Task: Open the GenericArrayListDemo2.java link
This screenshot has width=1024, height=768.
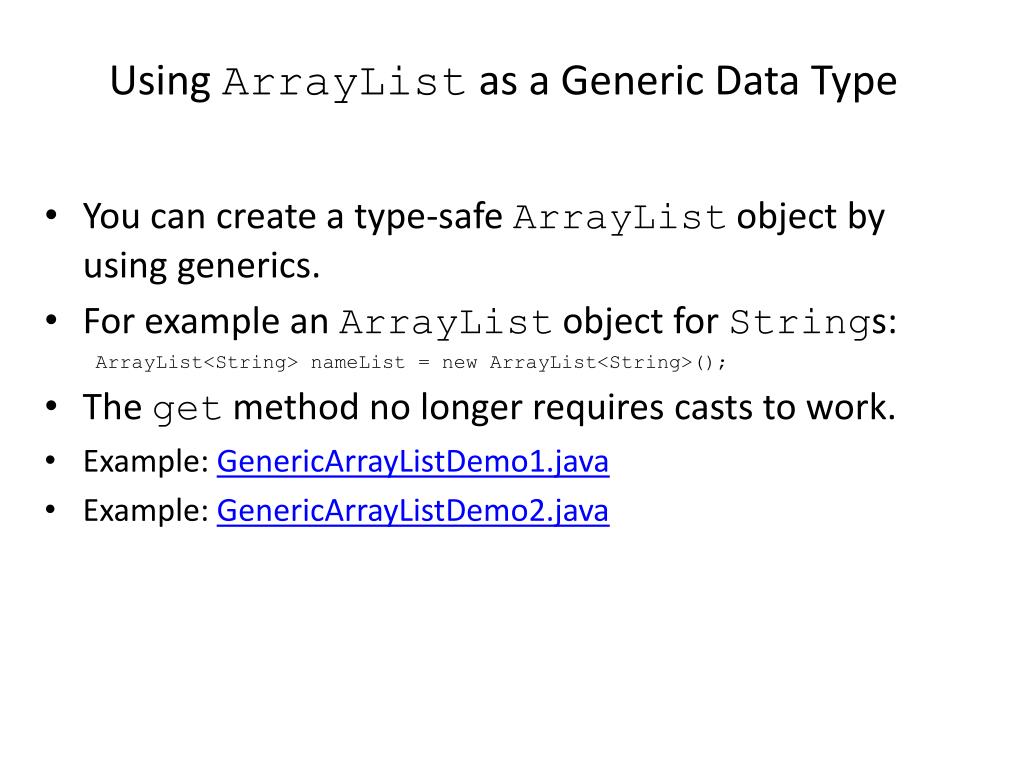Action: click(x=412, y=511)
